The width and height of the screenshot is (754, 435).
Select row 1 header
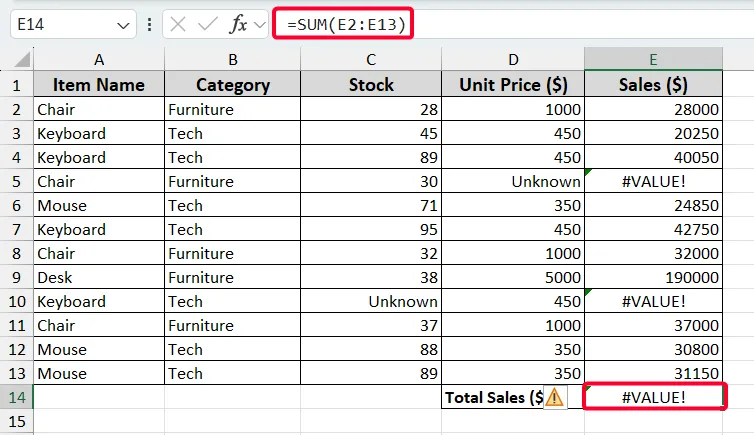tap(17, 85)
